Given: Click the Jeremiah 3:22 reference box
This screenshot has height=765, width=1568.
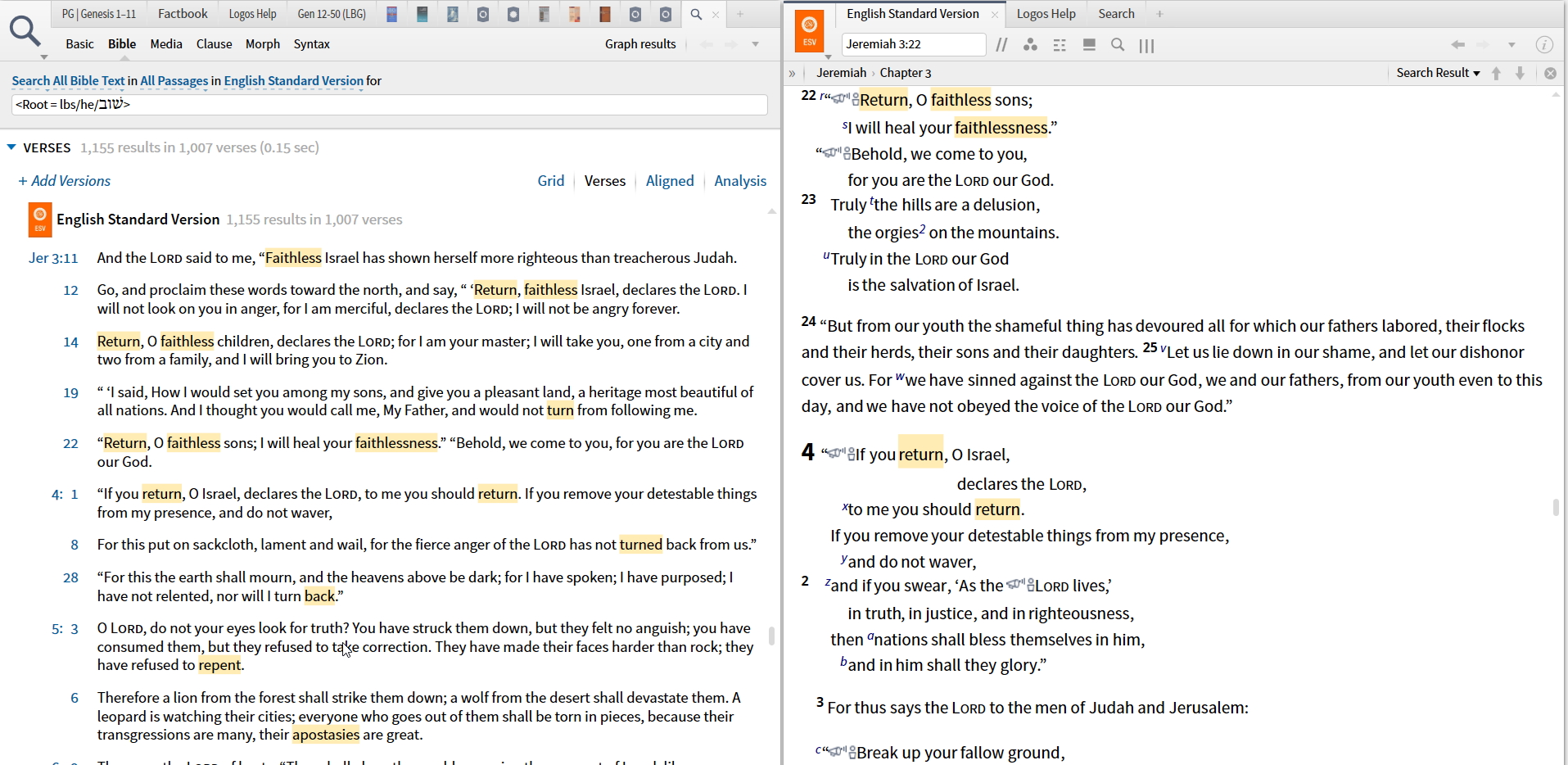Looking at the screenshot, I should click(x=913, y=44).
